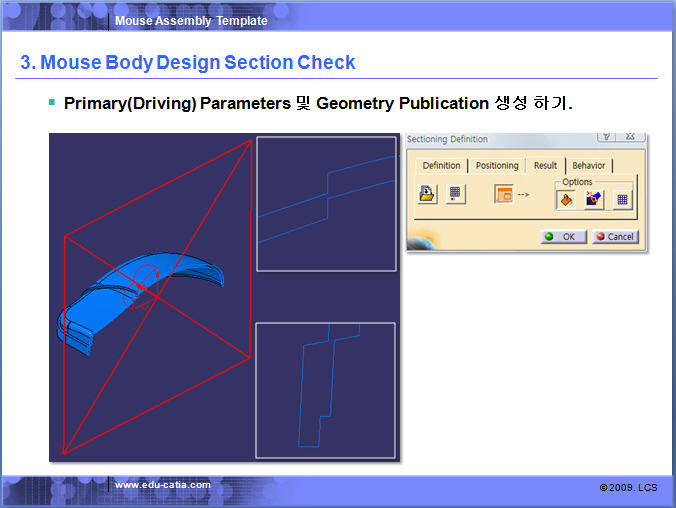Go to the Behavior tab
Image resolution: width=676 pixels, height=508 pixels.
click(588, 165)
